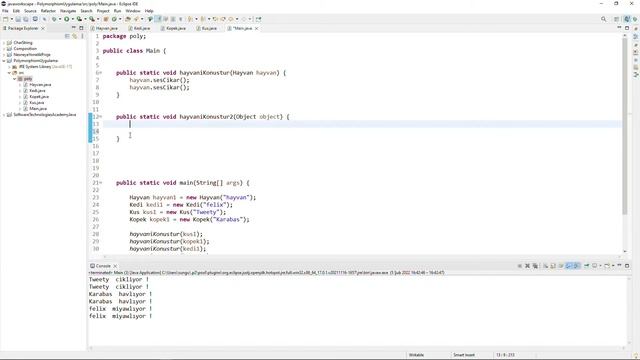Open the Navigate menu
The height and width of the screenshot is (360, 640).
[x=68, y=11]
